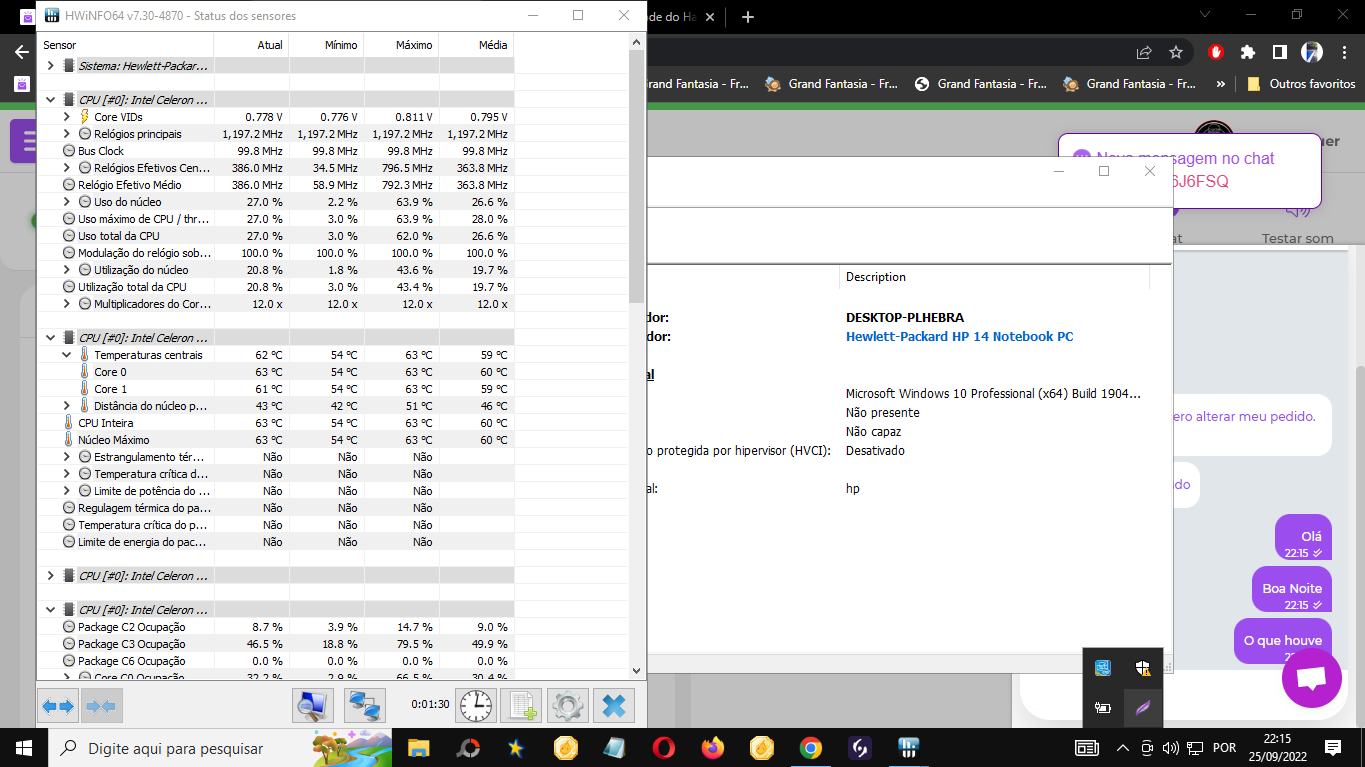The image size is (1365, 767).
Task: Expand the Uso do núcleo row
Action: [67, 202]
